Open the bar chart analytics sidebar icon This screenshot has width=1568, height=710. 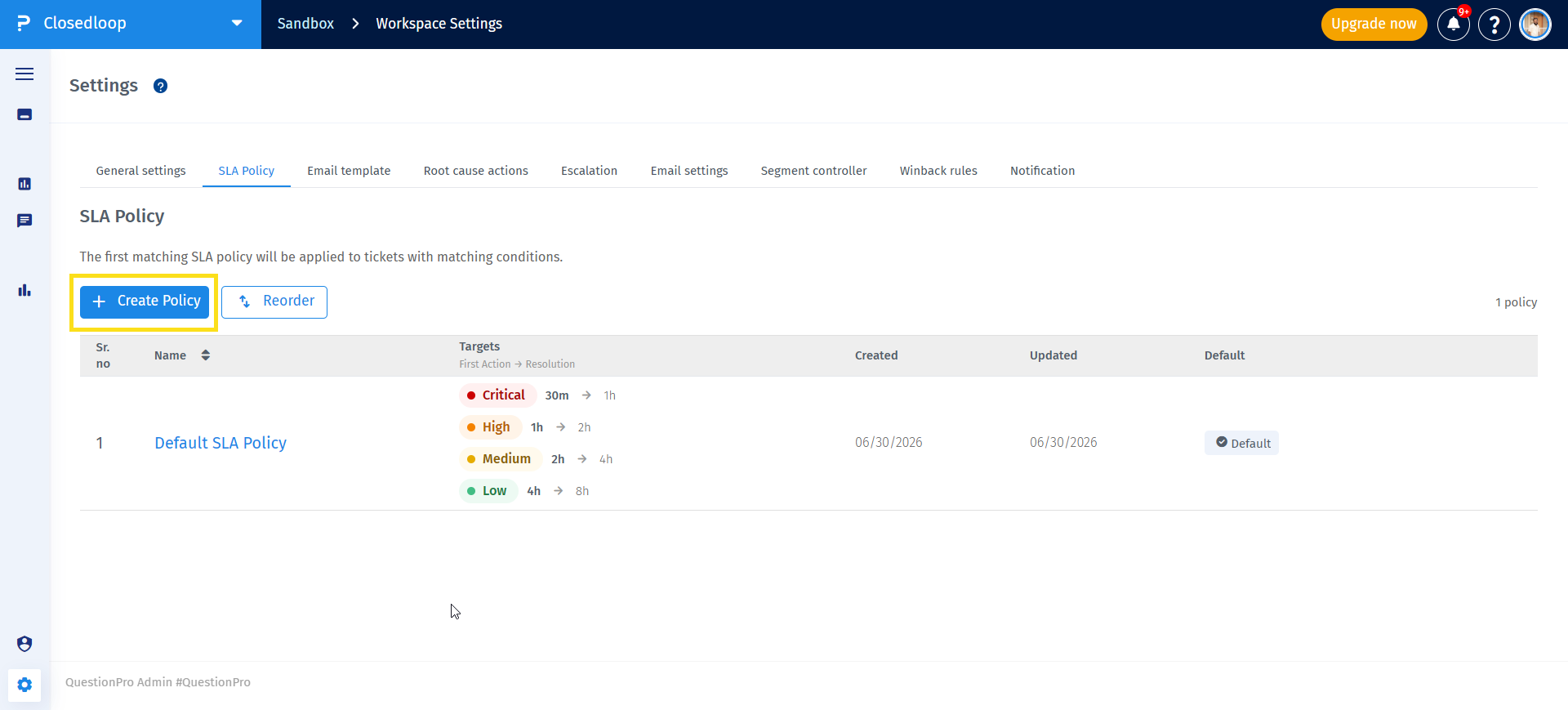click(24, 290)
